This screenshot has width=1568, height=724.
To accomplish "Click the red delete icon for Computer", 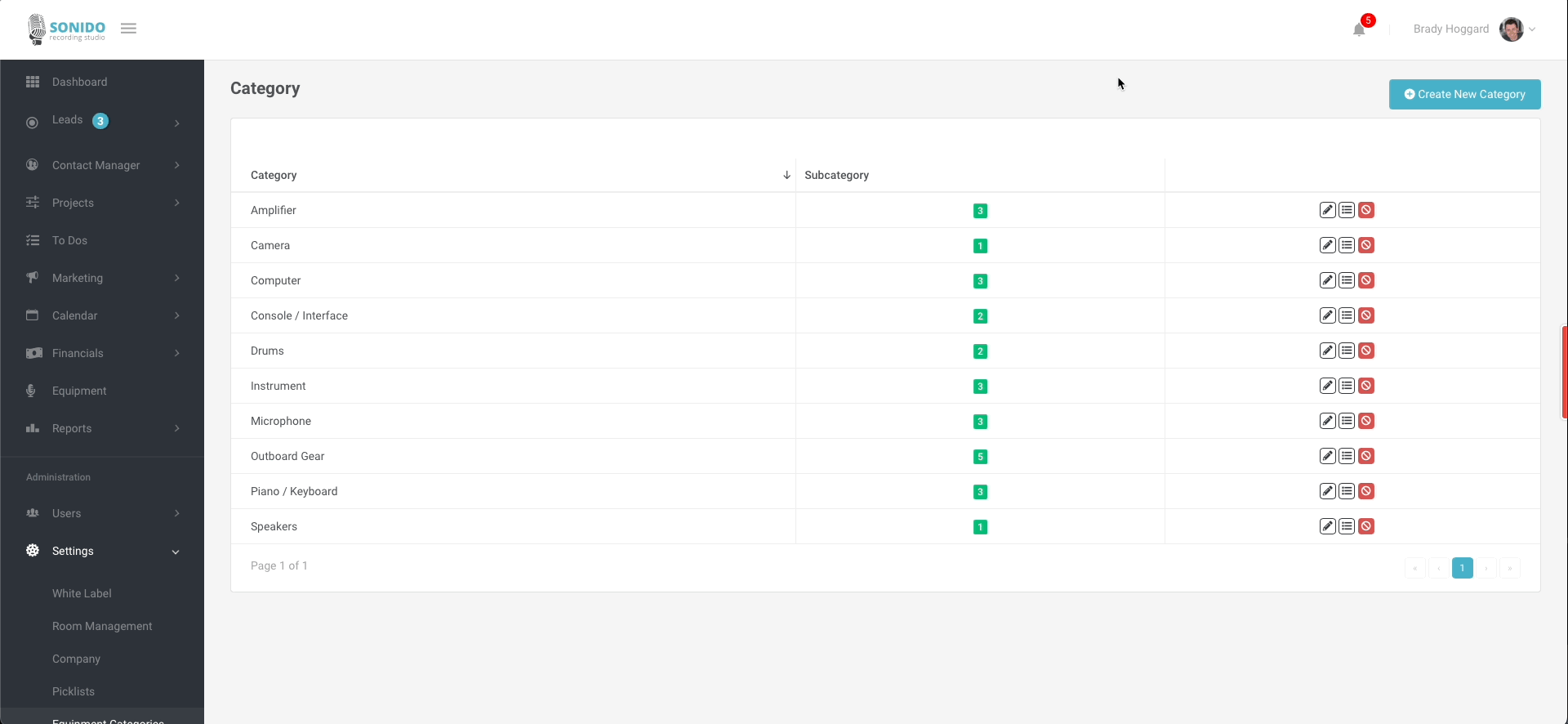I will (1366, 280).
